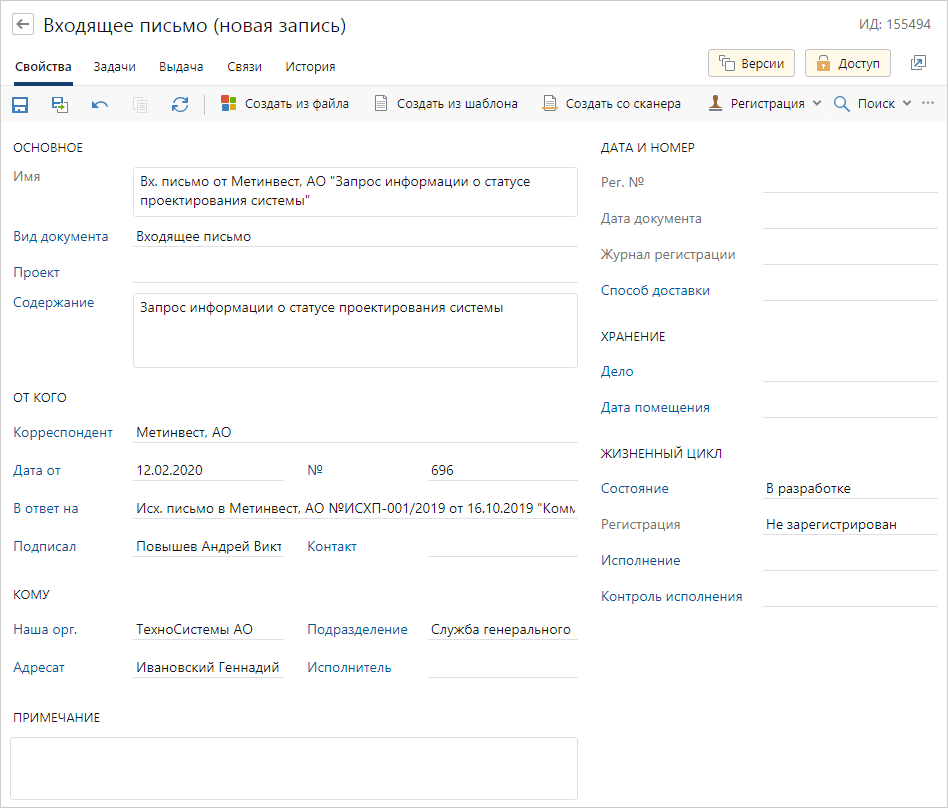
Task: Open card in new window icon
Action: coord(918,63)
